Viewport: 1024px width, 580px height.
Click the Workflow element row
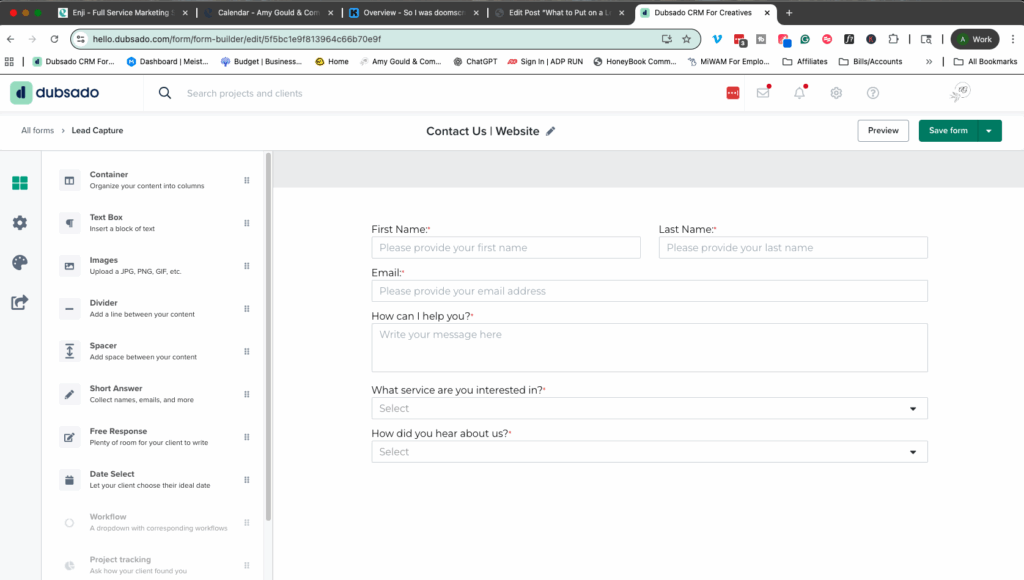pos(154,523)
